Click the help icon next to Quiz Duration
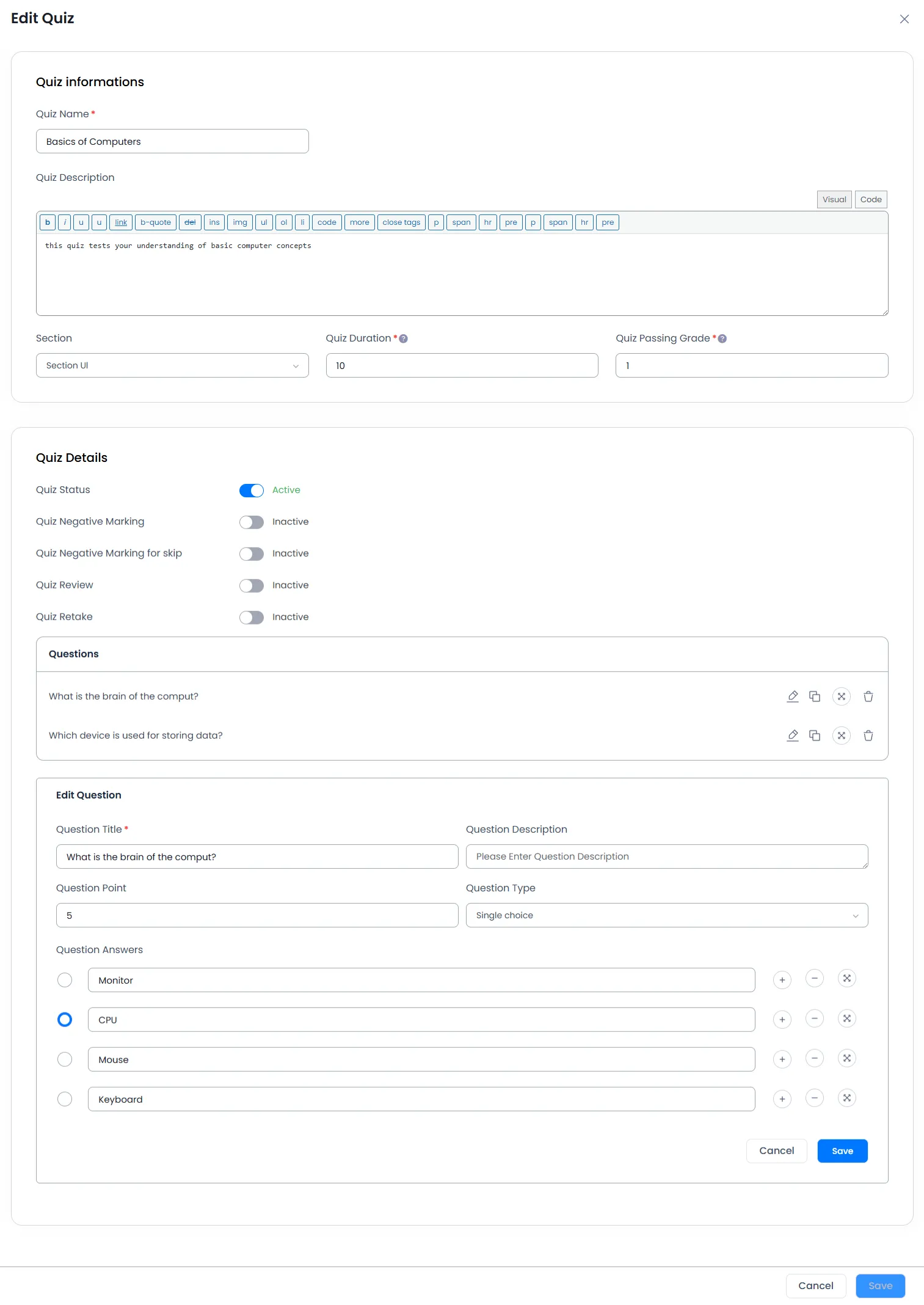Screen dimensions: 924x1305 404,338
